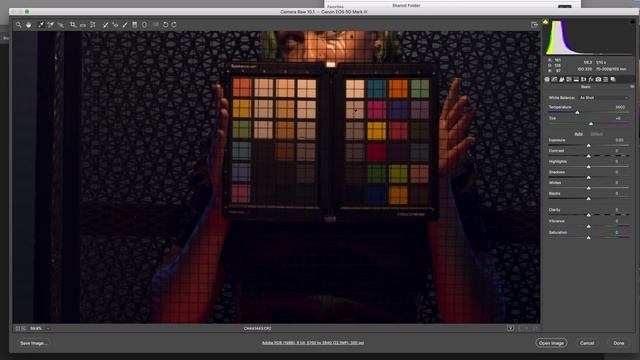Adjust the Exposure slider handle
The image size is (640, 360).
click(589, 145)
